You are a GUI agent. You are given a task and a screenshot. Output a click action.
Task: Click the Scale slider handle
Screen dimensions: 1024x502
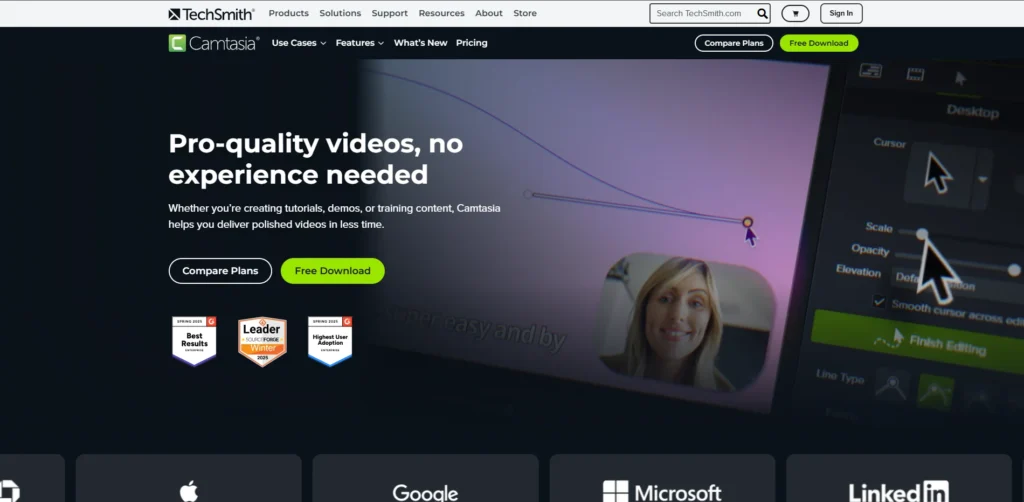pyautogui.click(x=921, y=234)
